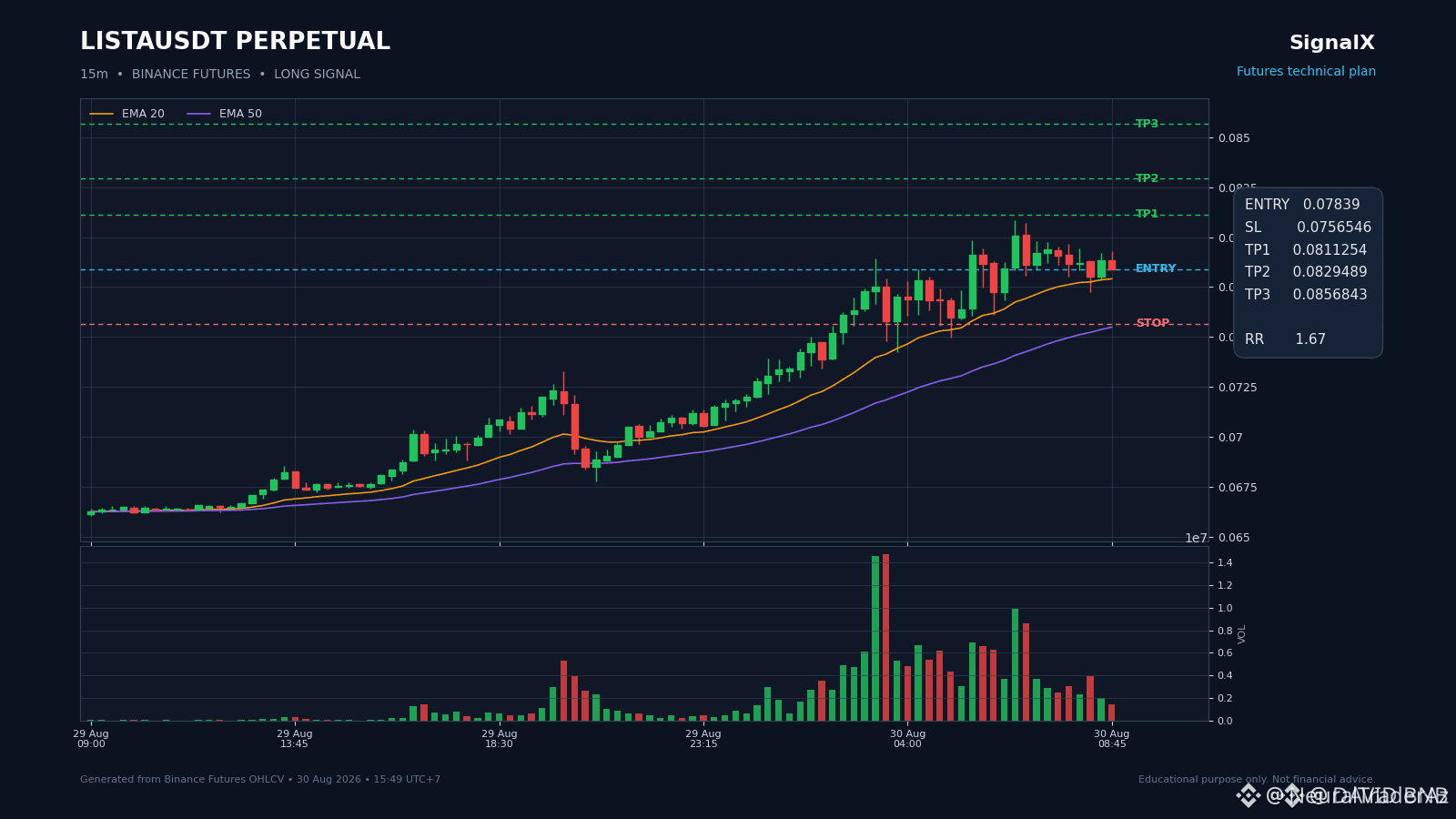Click the 0.0725 price axis label
Viewport: 1456px width, 819px height.
(x=1238, y=388)
